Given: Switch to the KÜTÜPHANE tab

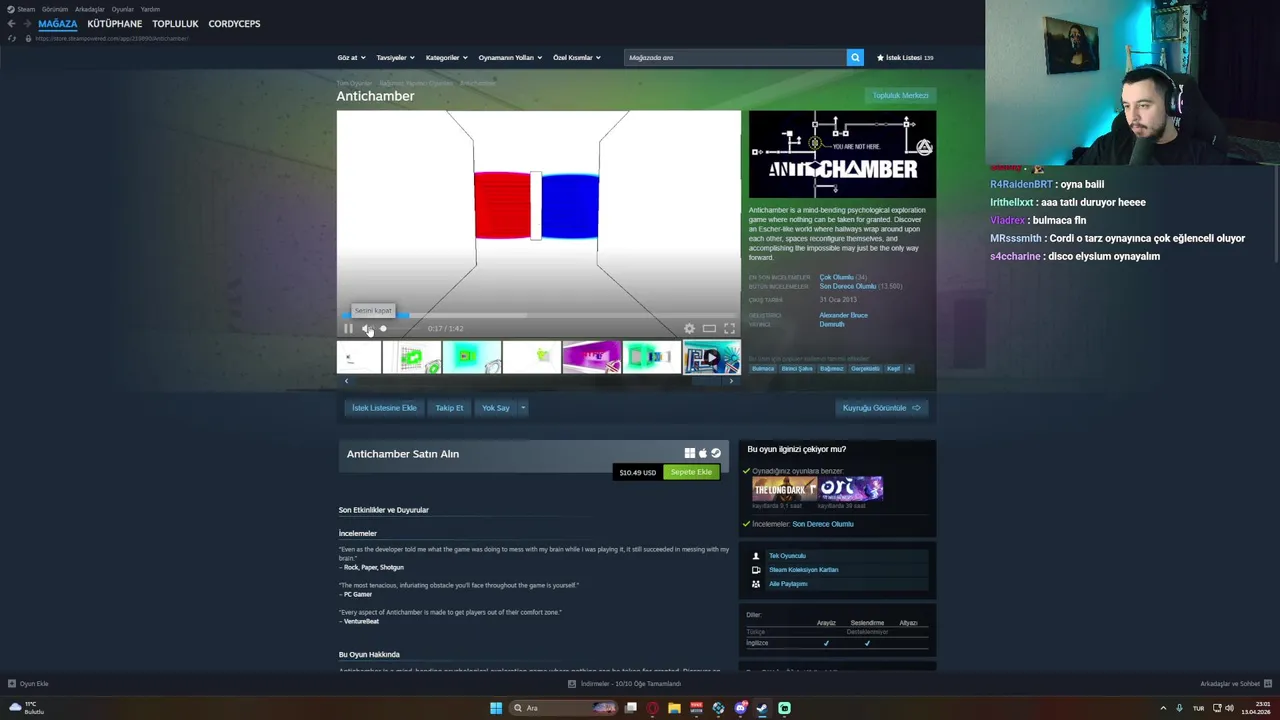Looking at the screenshot, I should point(115,23).
